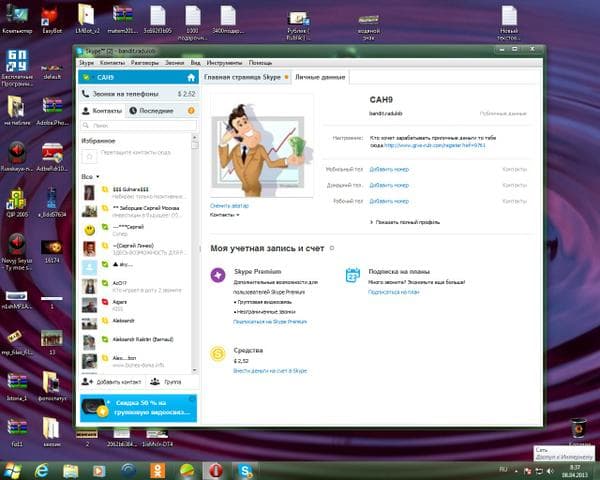
Task: Click the favorites star placeholder box
Action: 90,156
